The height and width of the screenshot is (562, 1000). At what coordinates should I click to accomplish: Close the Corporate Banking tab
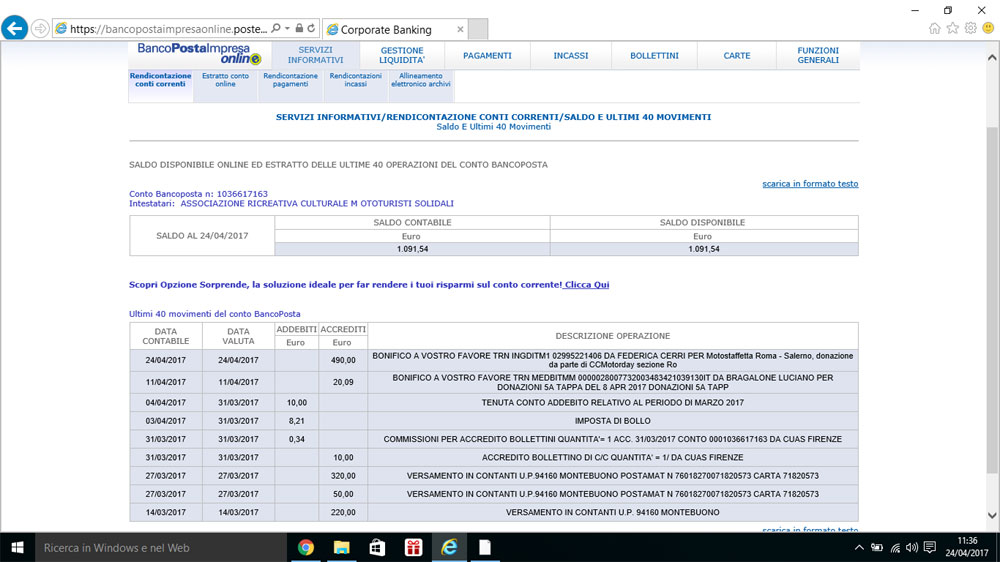[460, 29]
